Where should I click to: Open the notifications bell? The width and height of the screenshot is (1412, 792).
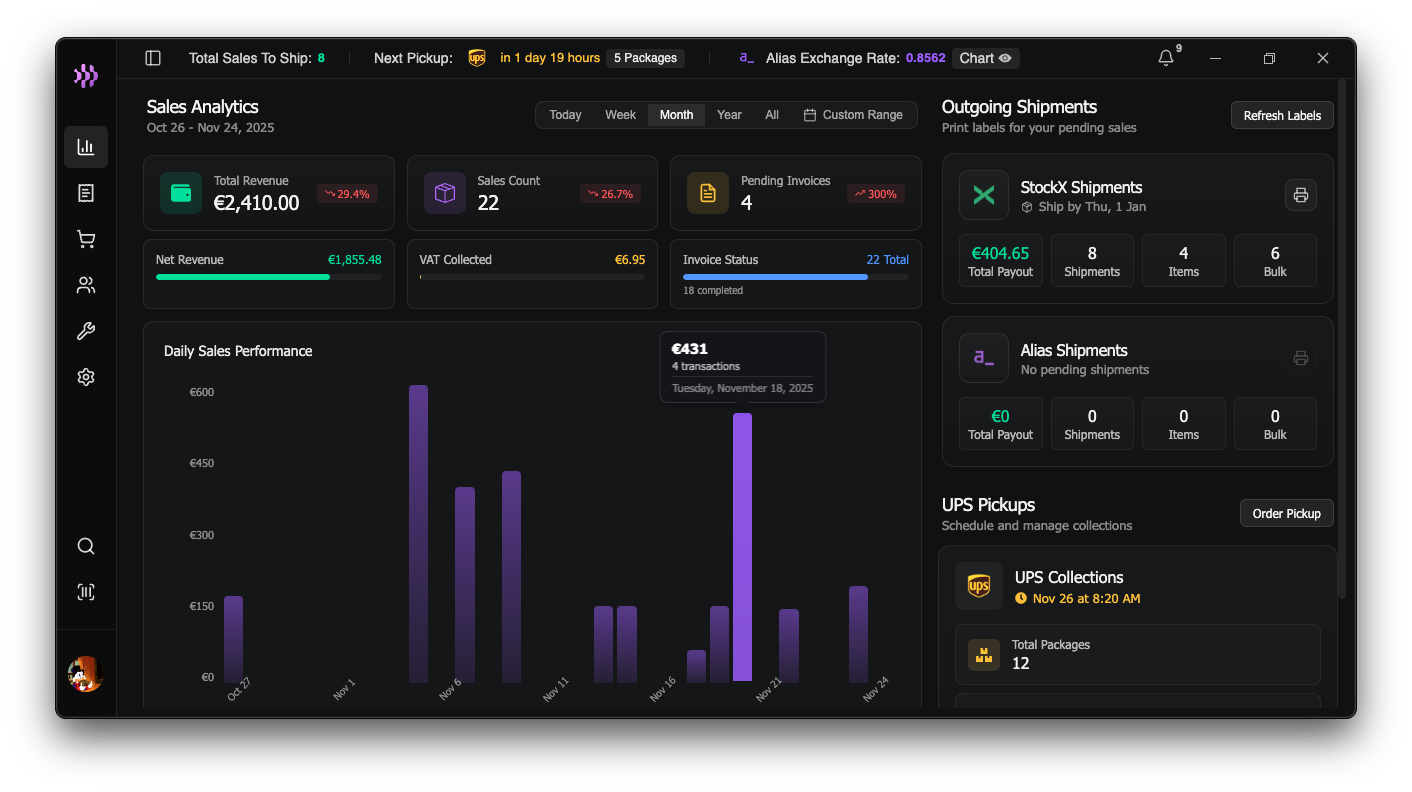[1166, 58]
